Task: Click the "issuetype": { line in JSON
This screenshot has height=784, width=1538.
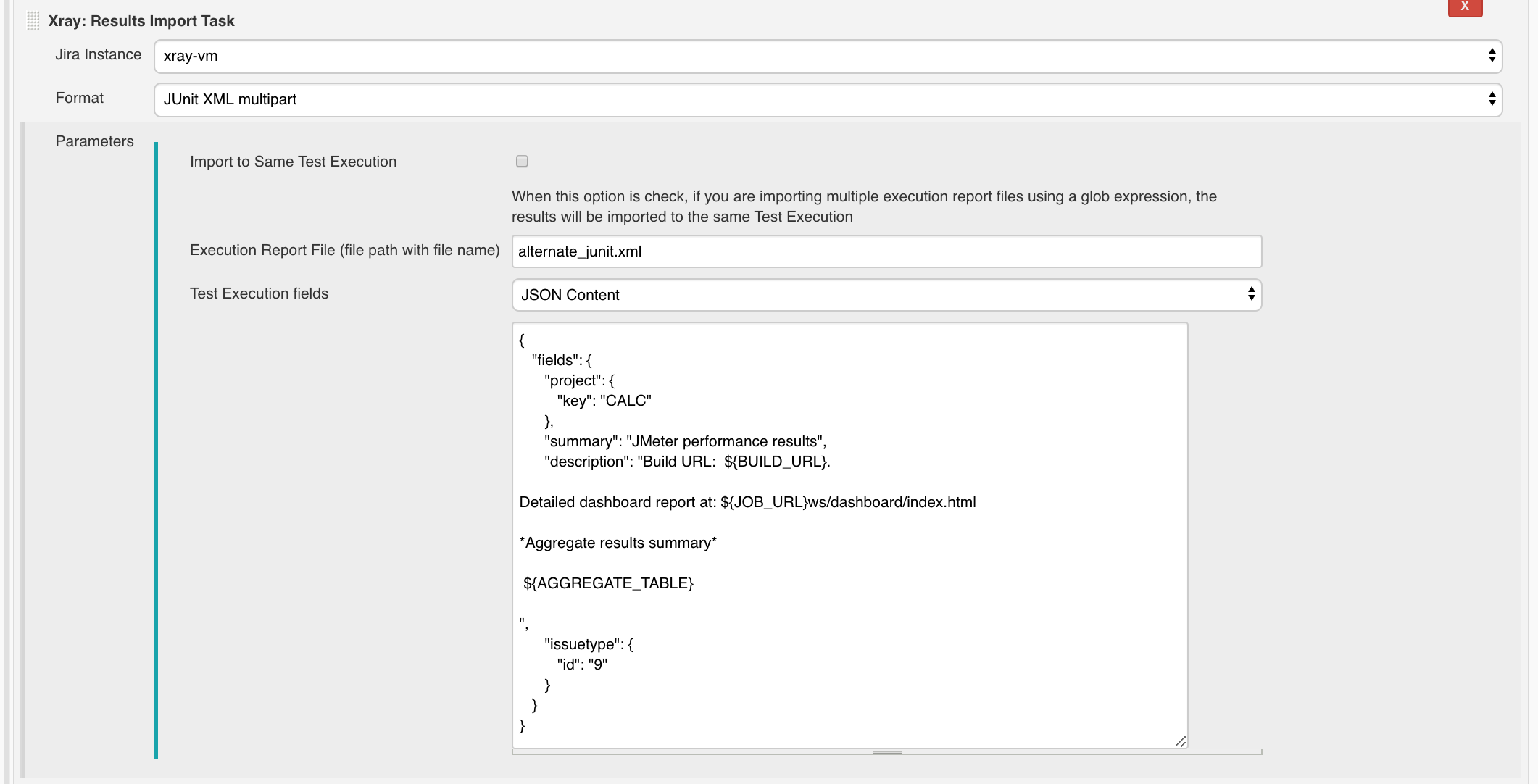Action: (x=589, y=644)
